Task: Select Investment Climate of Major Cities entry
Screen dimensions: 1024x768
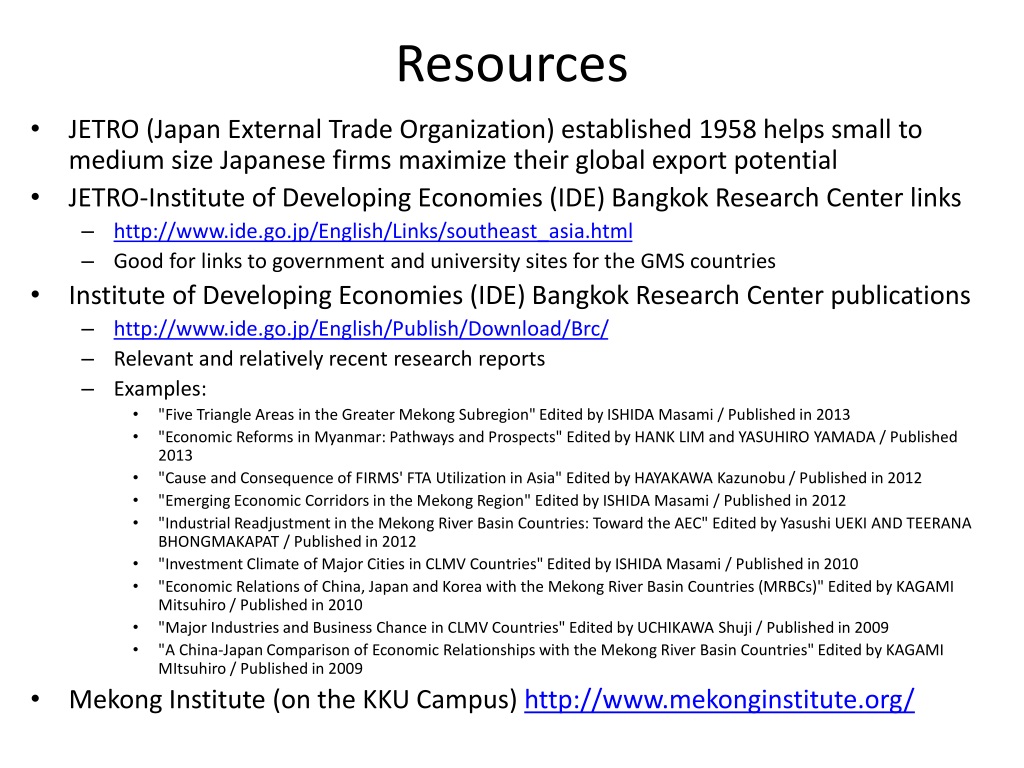Action: (x=507, y=564)
